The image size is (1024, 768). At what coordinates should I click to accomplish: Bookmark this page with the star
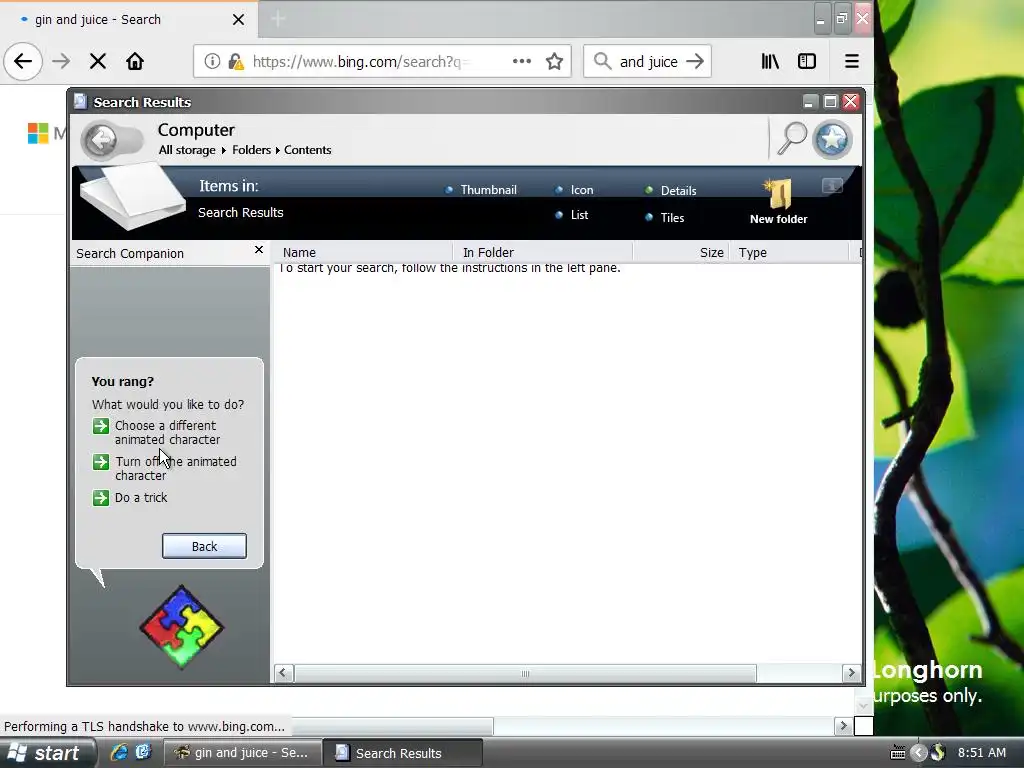(x=554, y=61)
